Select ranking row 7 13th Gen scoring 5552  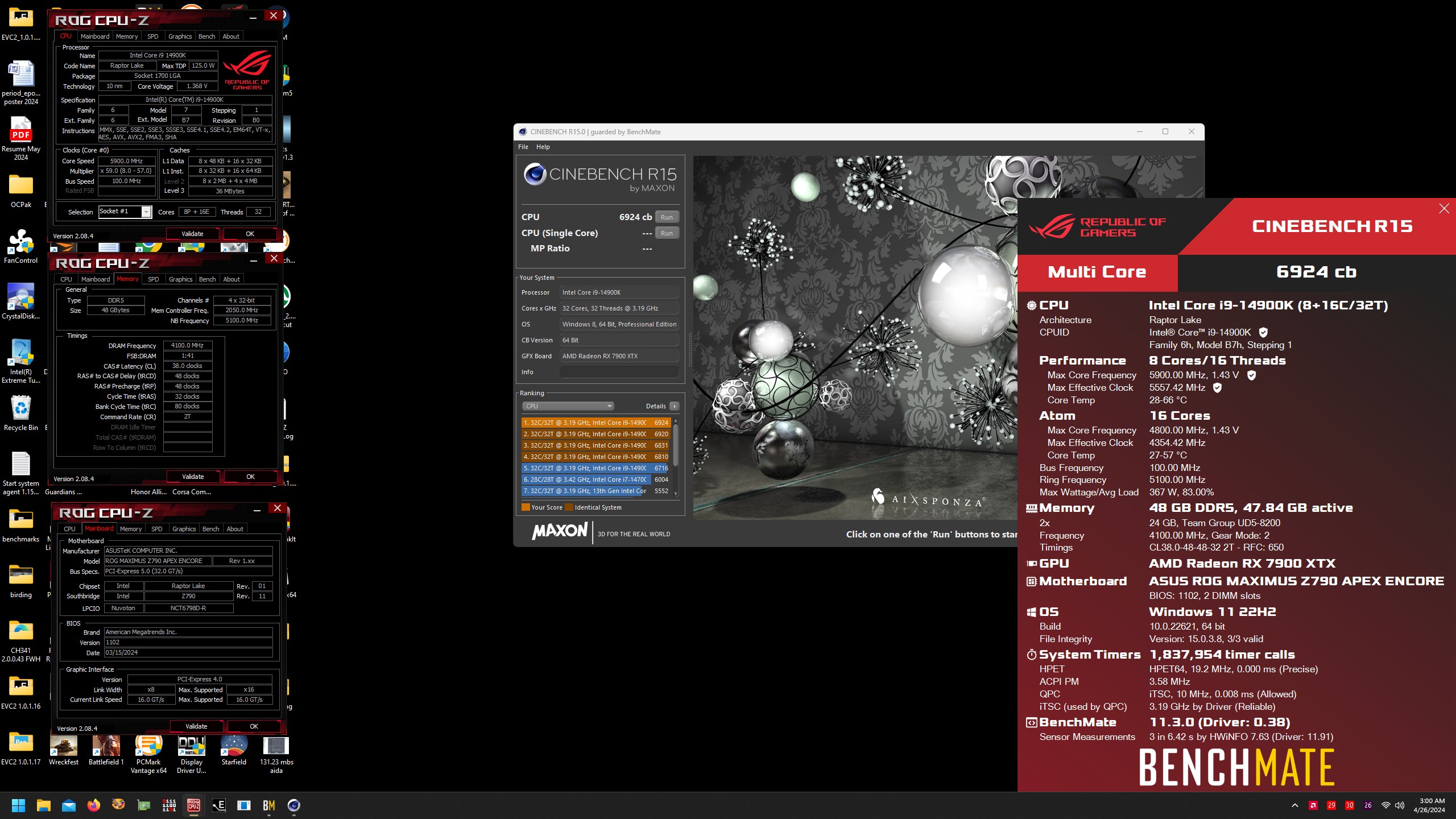(595, 491)
